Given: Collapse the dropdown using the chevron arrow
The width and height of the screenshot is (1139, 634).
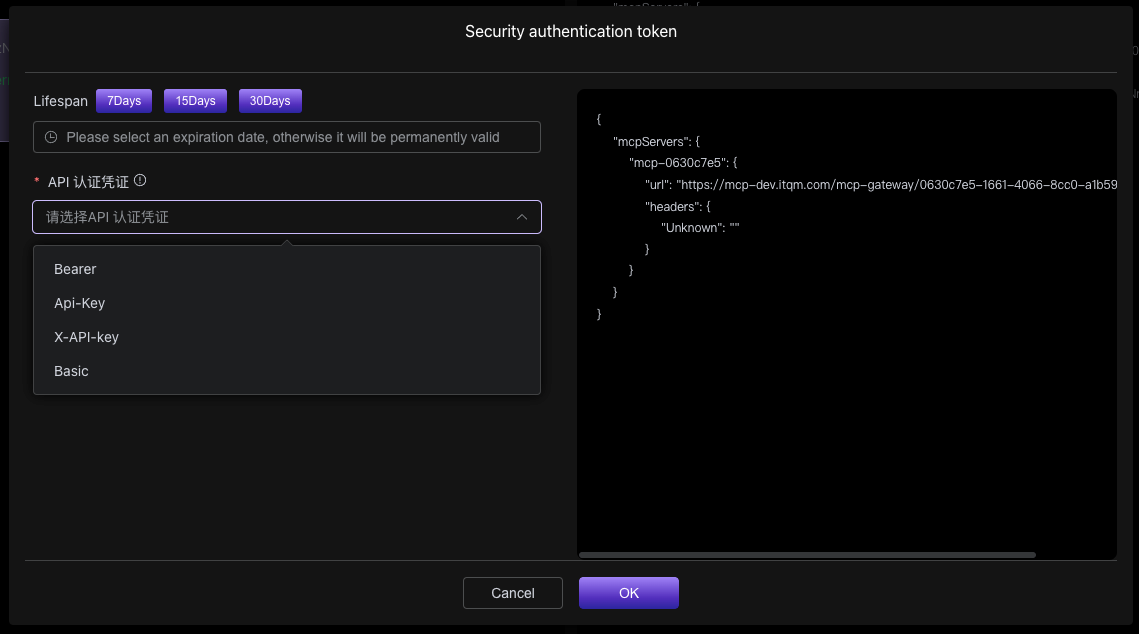Looking at the screenshot, I should click(521, 217).
